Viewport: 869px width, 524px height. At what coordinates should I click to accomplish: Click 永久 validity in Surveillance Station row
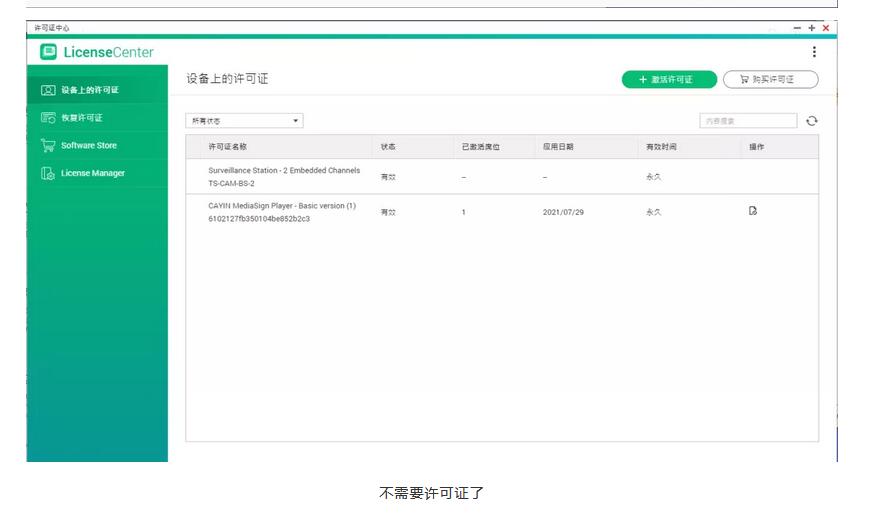tap(653, 177)
